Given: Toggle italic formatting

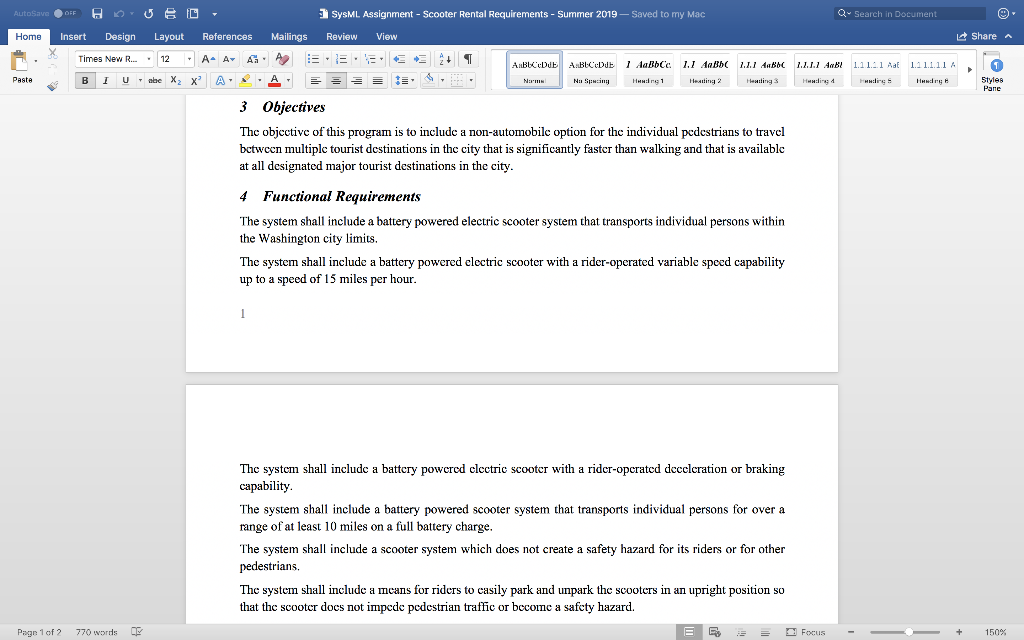Looking at the screenshot, I should (x=105, y=80).
